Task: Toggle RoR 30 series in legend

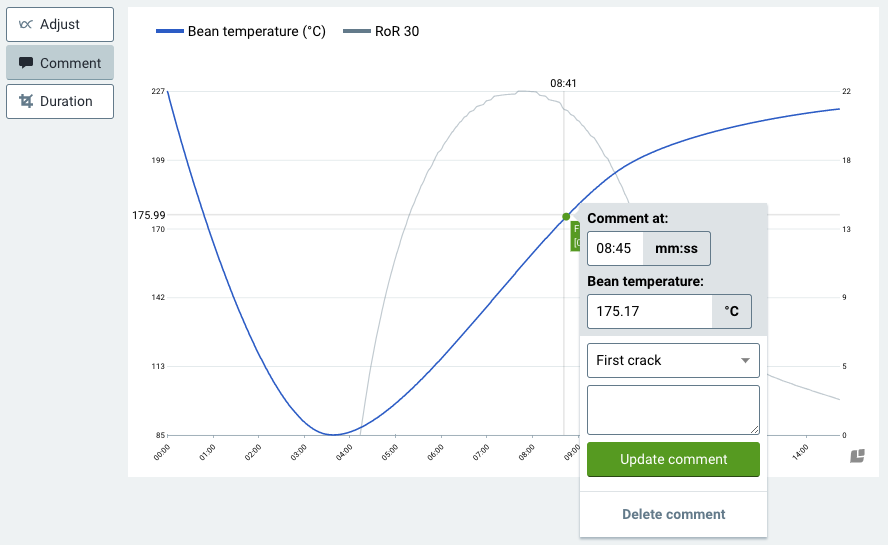Action: point(397,31)
